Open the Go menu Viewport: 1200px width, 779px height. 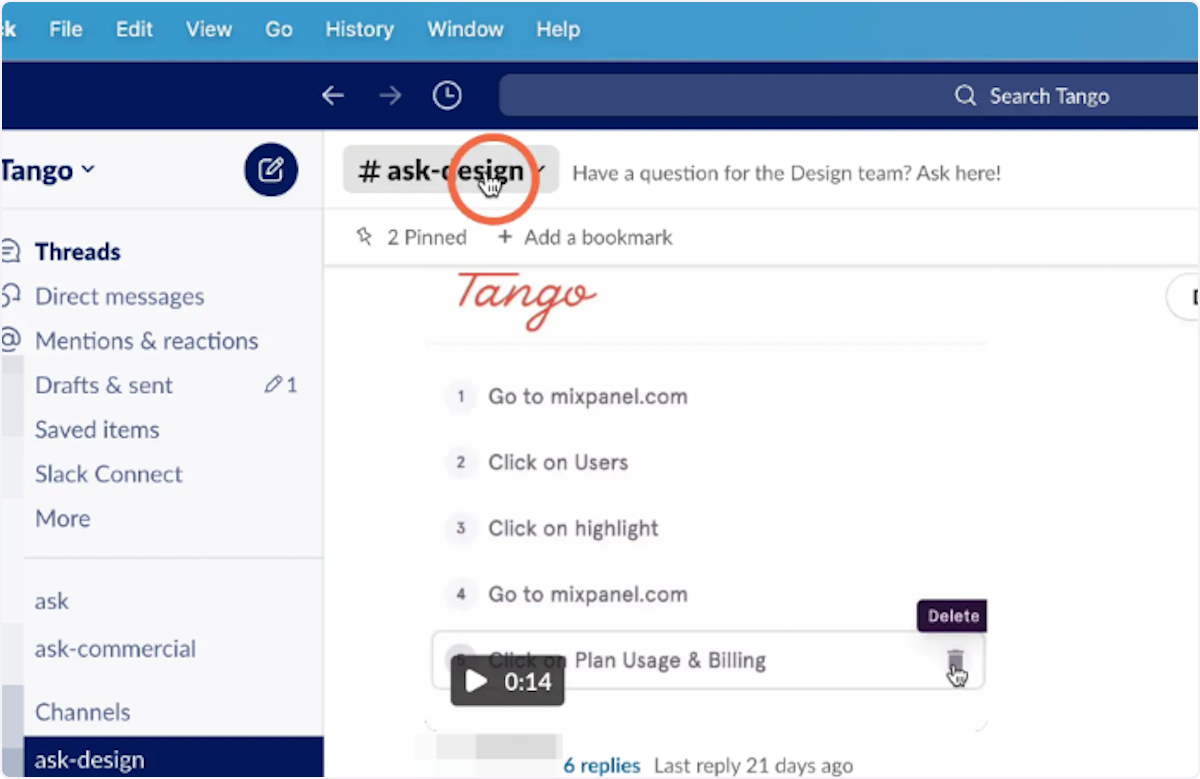(279, 29)
